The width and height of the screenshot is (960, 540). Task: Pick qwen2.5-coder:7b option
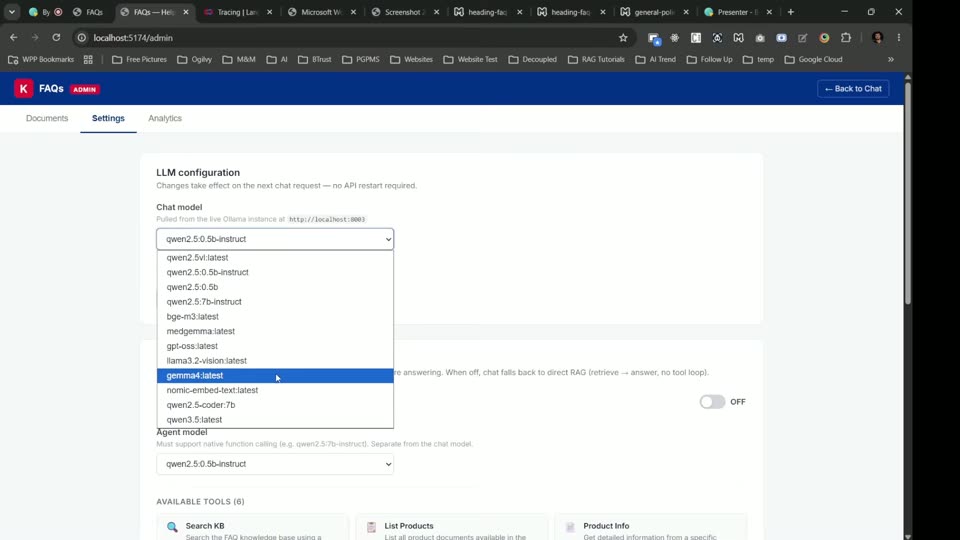(275, 405)
